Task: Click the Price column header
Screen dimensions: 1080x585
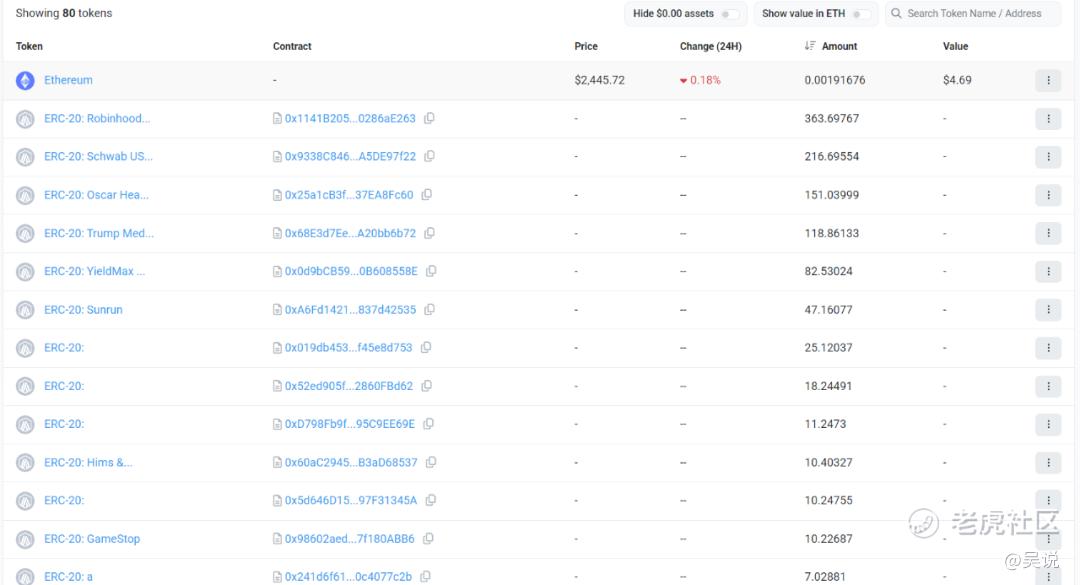Action: 586,46
